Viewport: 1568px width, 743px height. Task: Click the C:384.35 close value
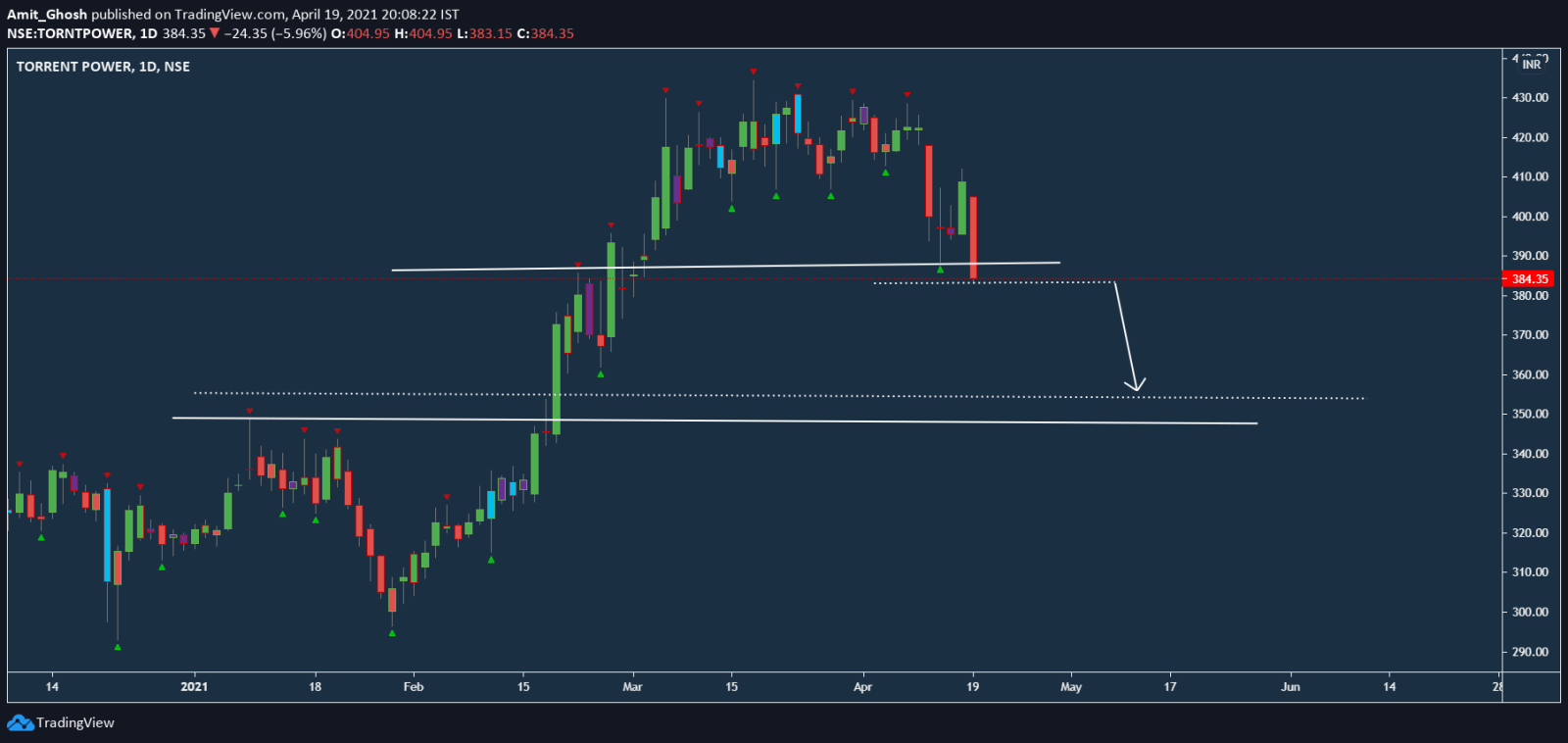(546, 33)
